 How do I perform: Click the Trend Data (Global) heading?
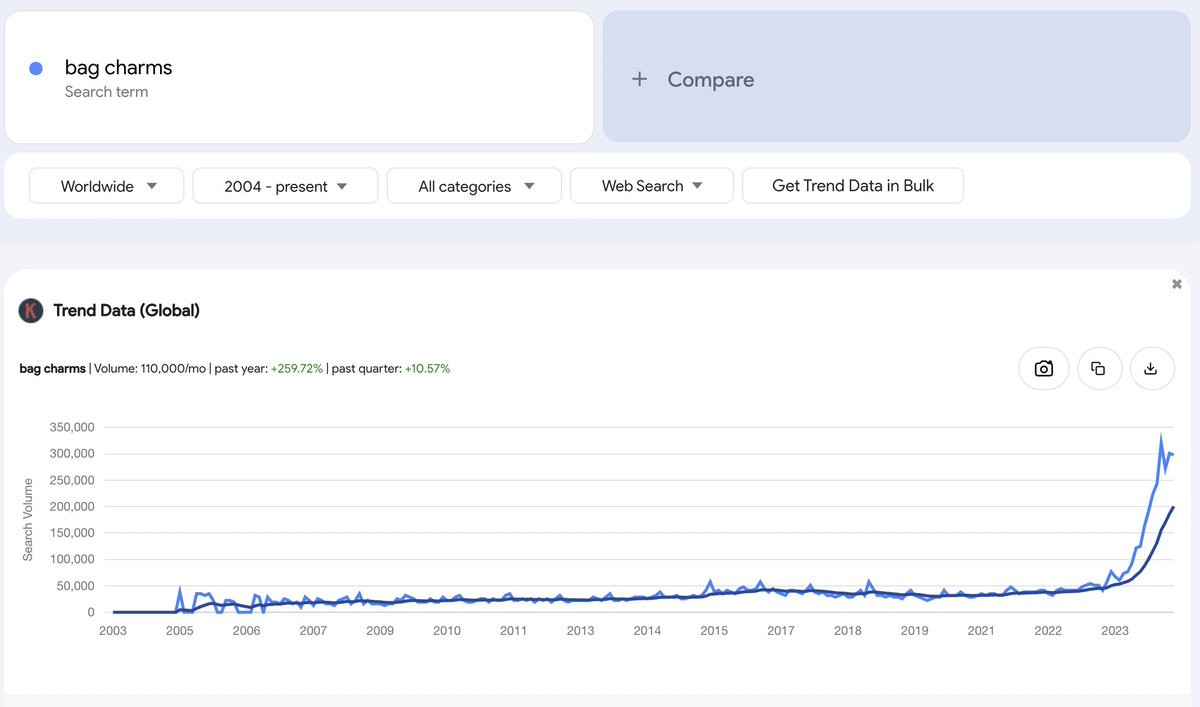[127, 311]
